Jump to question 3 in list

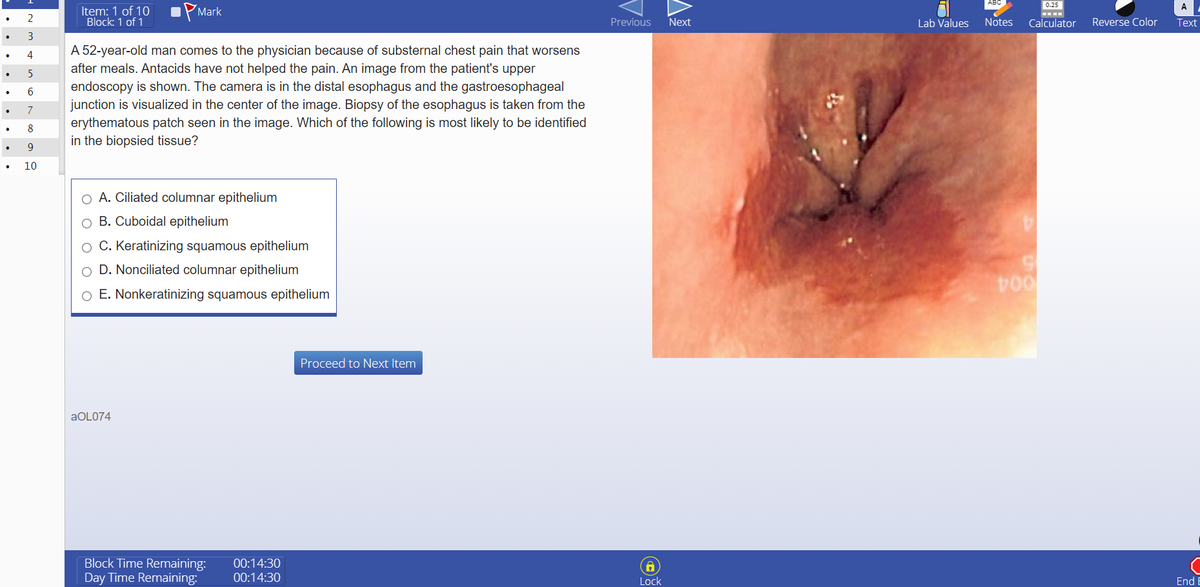(30, 37)
